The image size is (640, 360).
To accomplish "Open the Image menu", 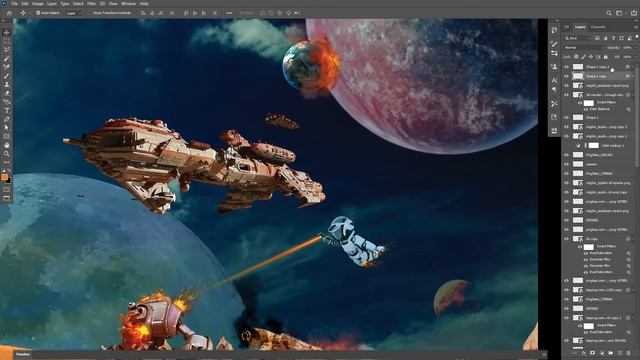I will pyautogui.click(x=38, y=4).
